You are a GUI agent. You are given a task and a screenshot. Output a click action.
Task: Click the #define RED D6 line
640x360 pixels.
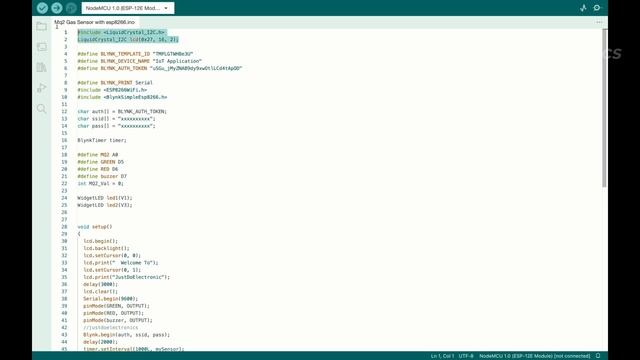[98, 169]
